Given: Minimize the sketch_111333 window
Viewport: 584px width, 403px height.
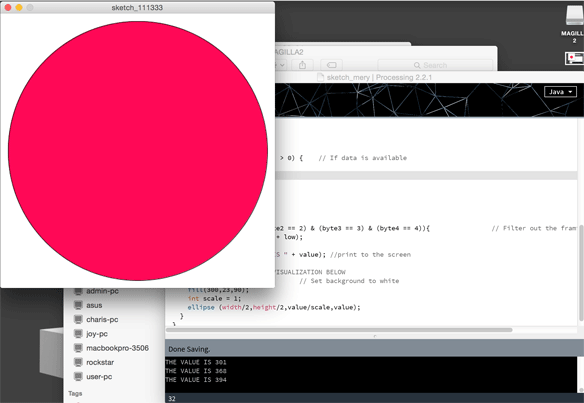Looking at the screenshot, I should 19,7.
